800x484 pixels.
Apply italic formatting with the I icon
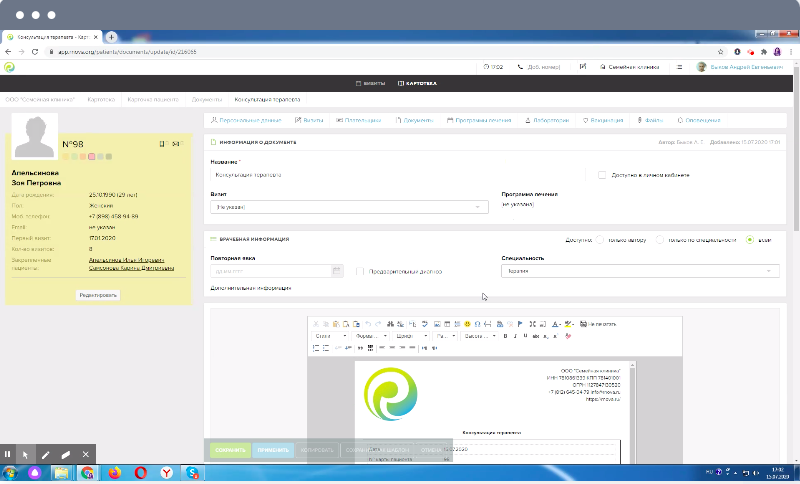coord(515,336)
